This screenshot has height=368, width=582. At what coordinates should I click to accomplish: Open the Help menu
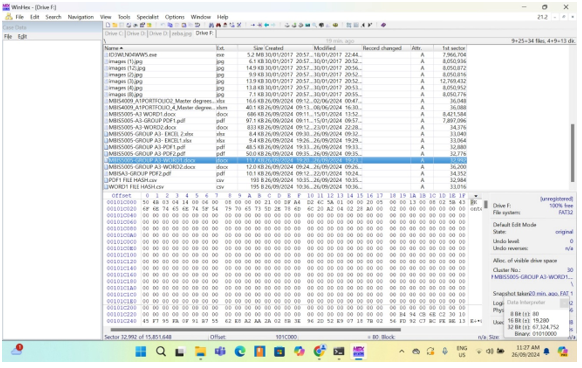pyautogui.click(x=222, y=17)
